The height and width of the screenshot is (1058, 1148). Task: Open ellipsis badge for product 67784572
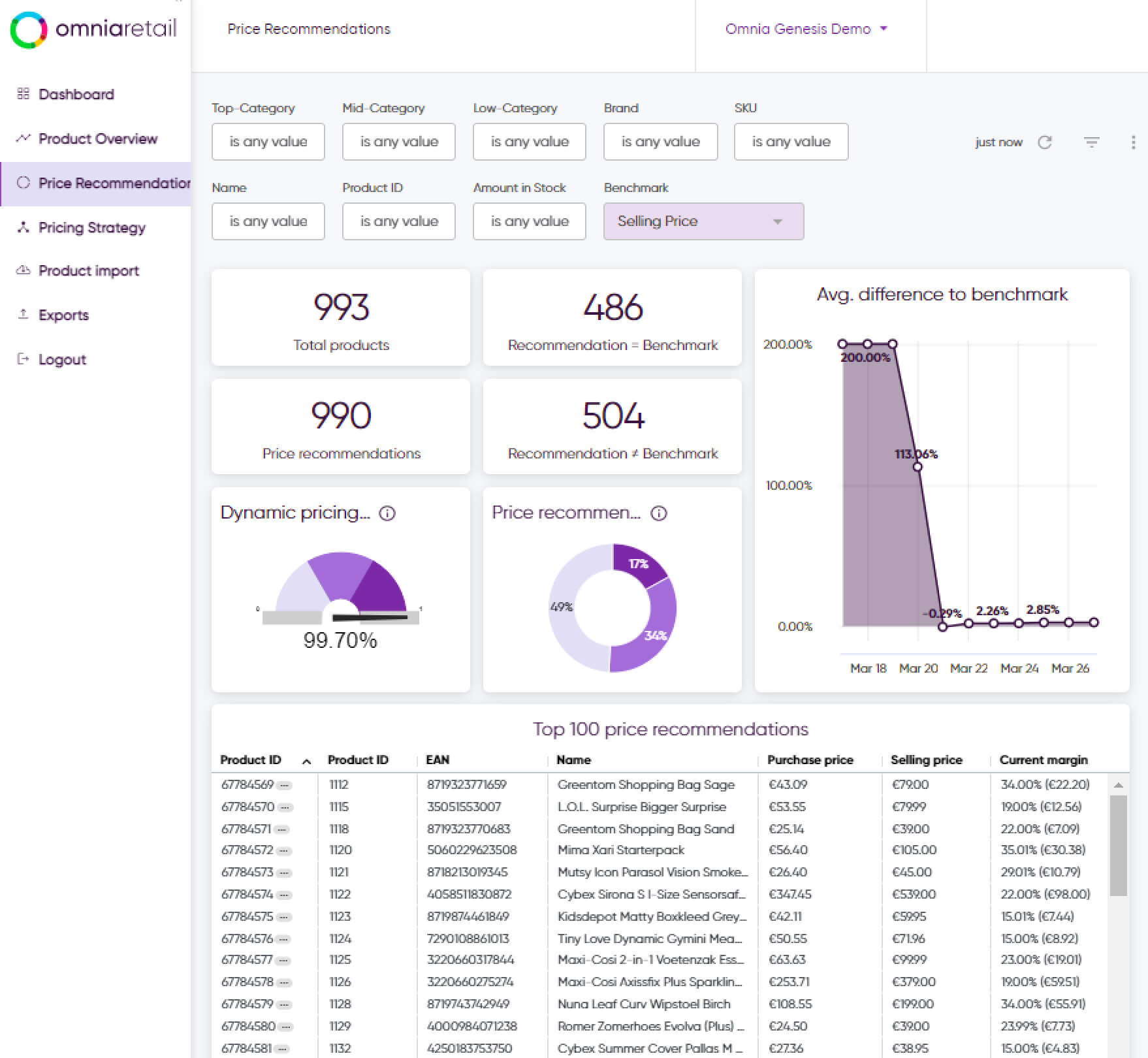(284, 851)
